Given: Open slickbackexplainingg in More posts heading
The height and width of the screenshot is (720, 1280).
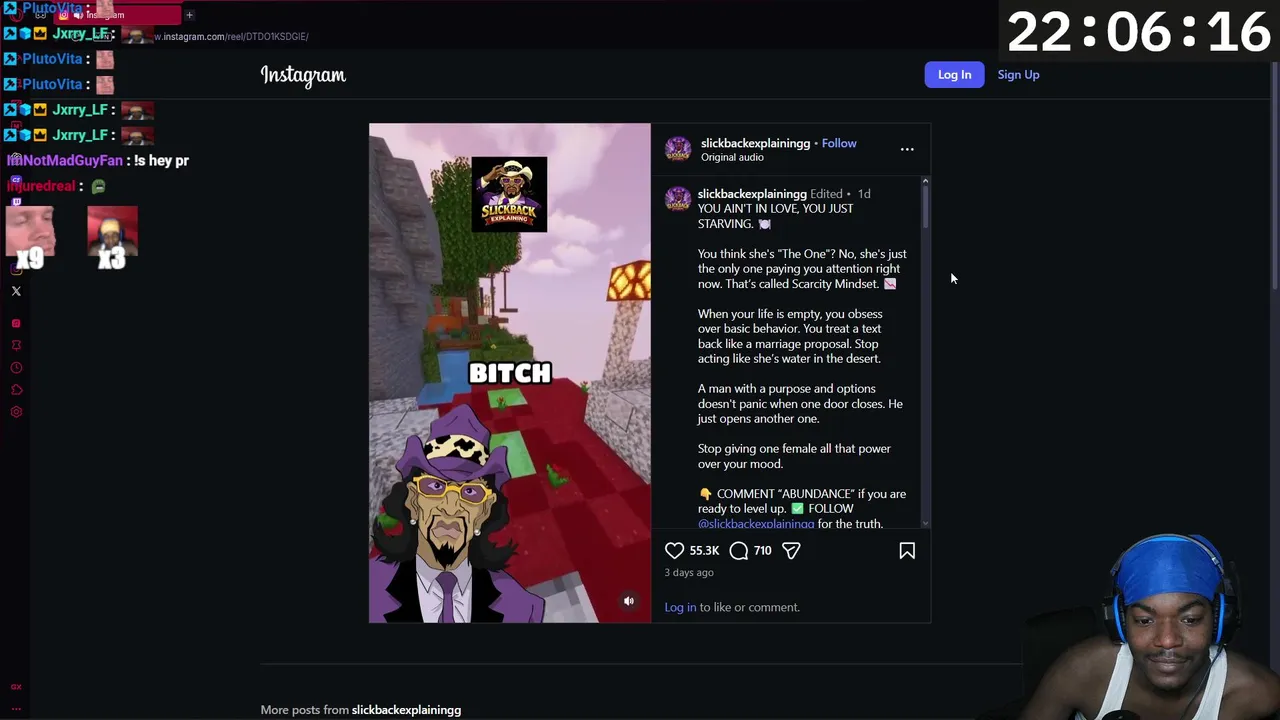Looking at the screenshot, I should [x=406, y=710].
